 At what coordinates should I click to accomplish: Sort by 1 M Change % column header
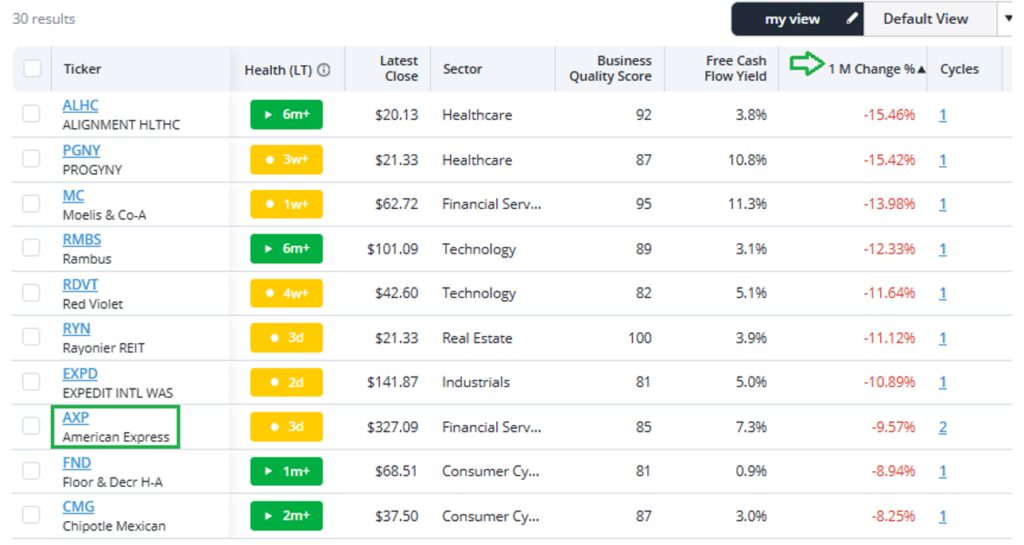coord(871,69)
